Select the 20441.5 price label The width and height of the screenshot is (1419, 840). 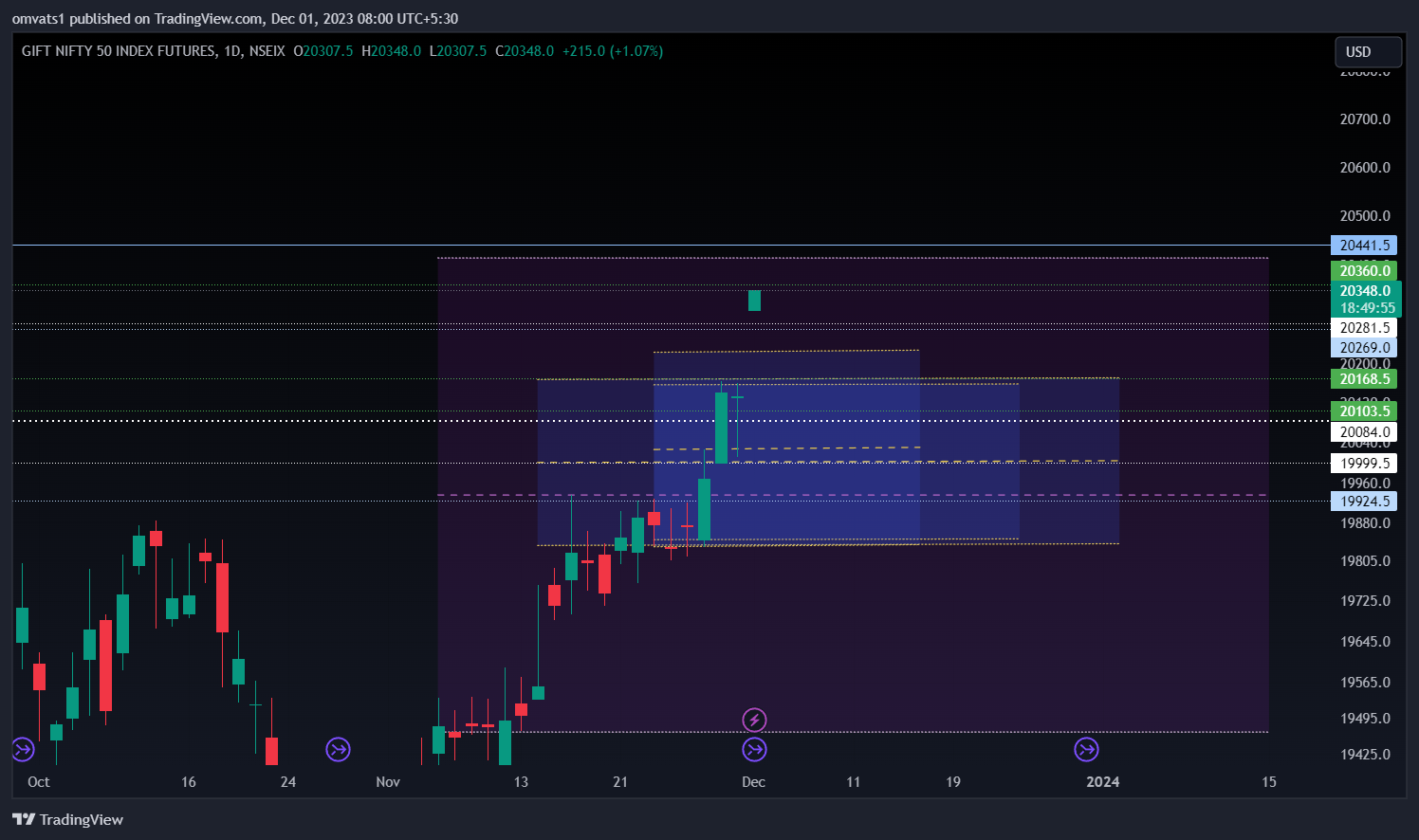pos(1364,246)
